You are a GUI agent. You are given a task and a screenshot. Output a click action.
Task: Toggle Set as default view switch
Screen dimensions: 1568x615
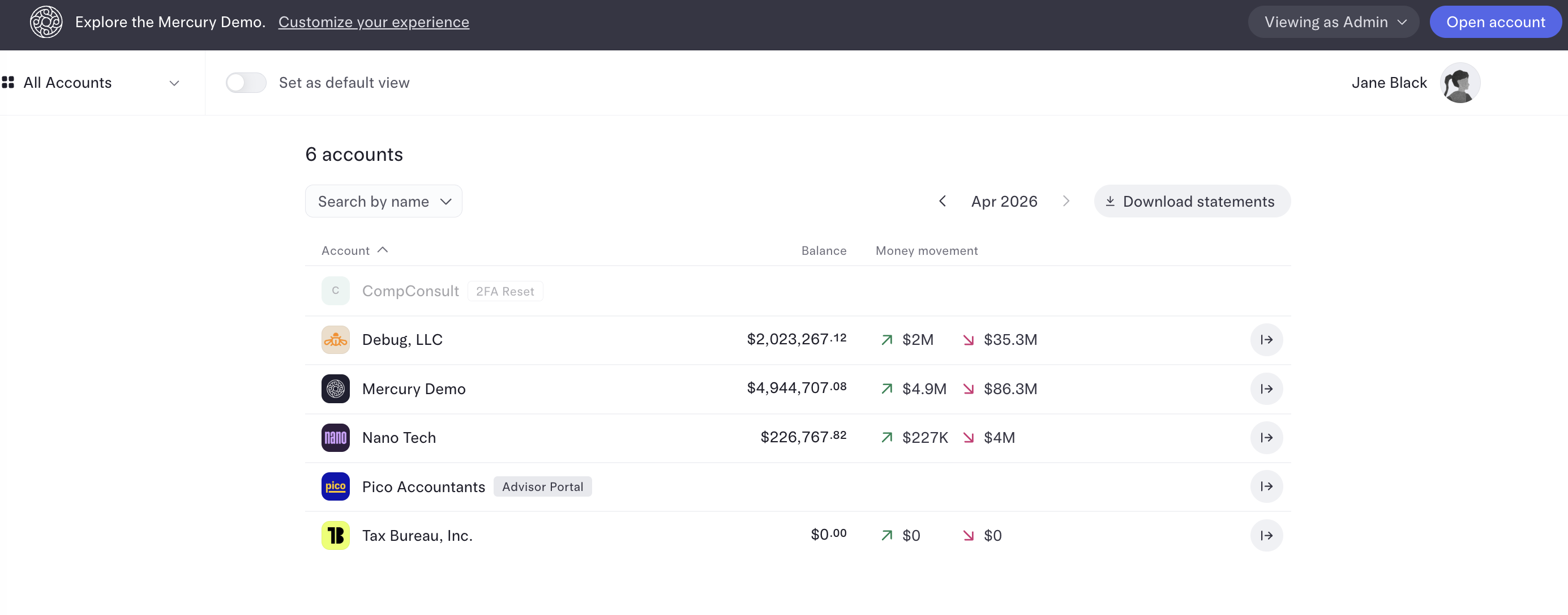click(246, 83)
